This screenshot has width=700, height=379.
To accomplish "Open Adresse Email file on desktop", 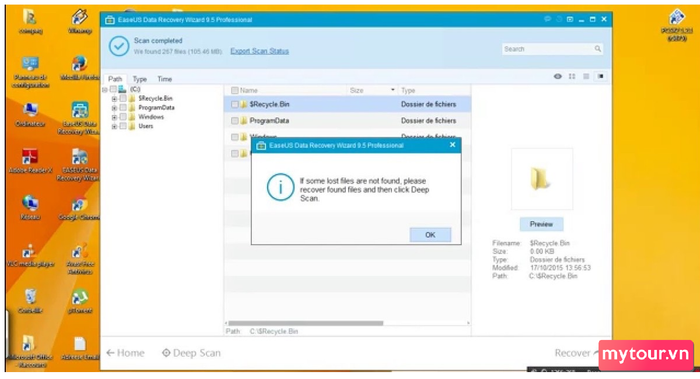I will (79, 348).
